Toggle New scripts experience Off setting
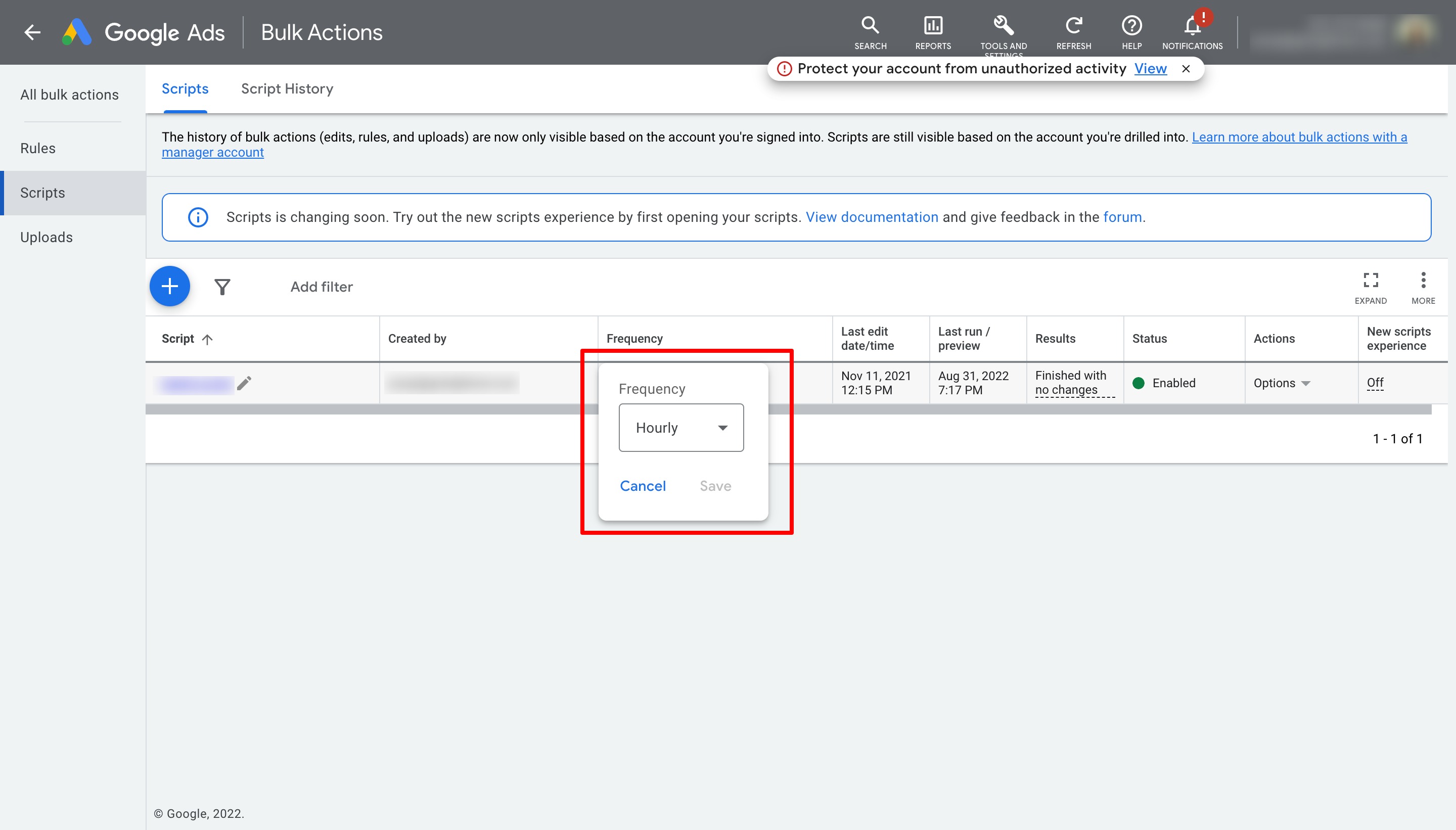 (x=1375, y=383)
